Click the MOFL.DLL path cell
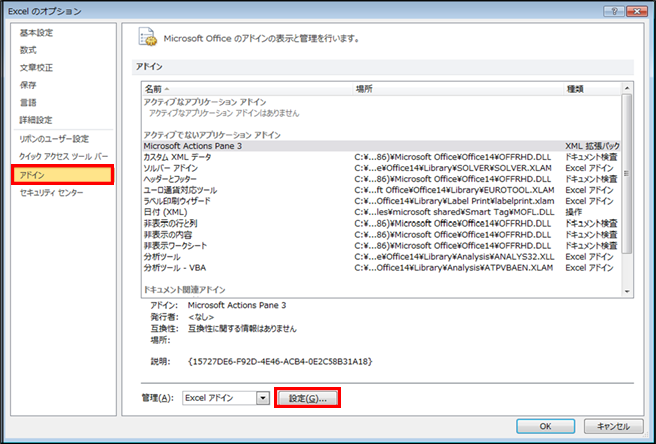 pyautogui.click(x=454, y=213)
